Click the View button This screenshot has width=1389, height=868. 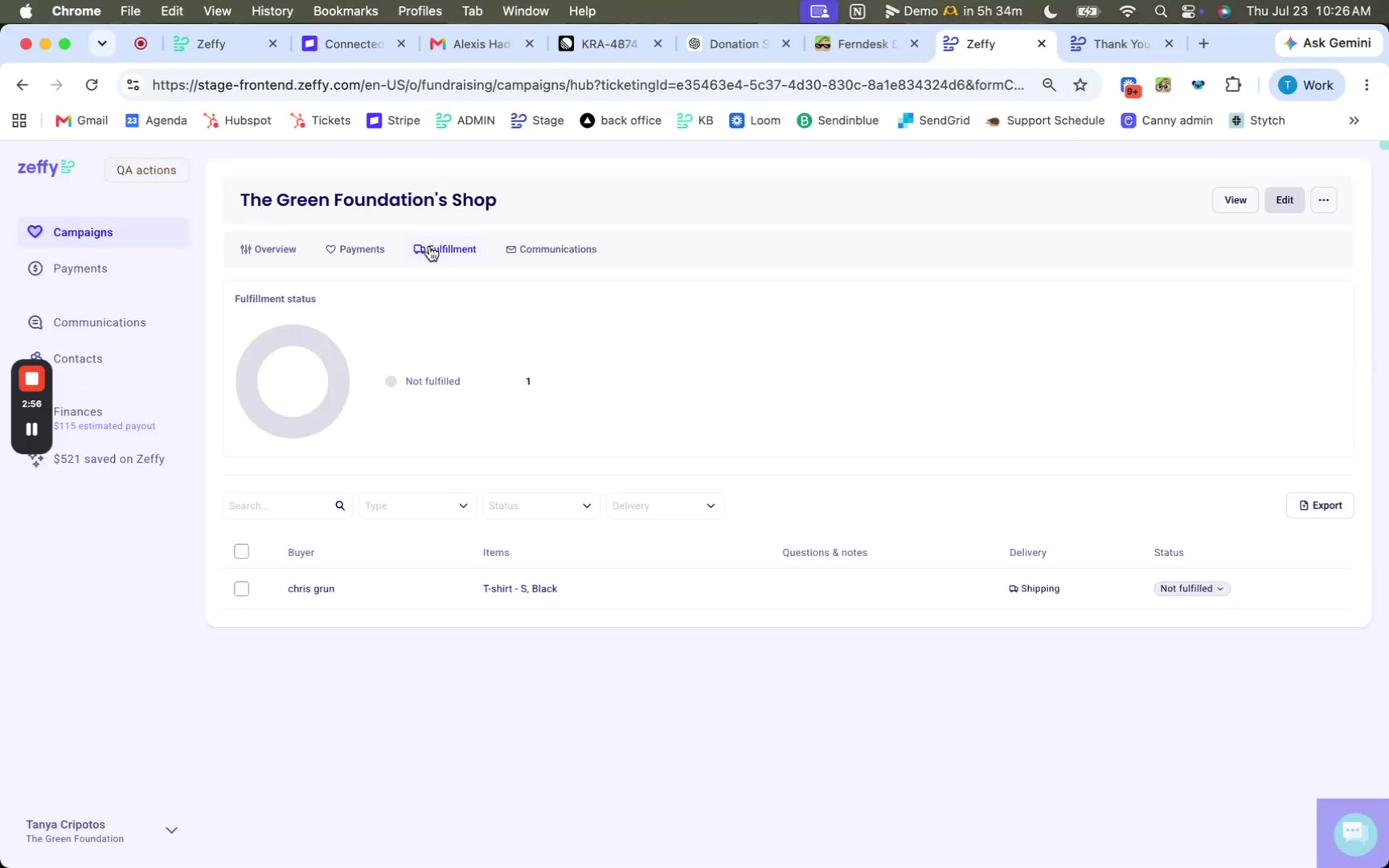(x=1235, y=200)
